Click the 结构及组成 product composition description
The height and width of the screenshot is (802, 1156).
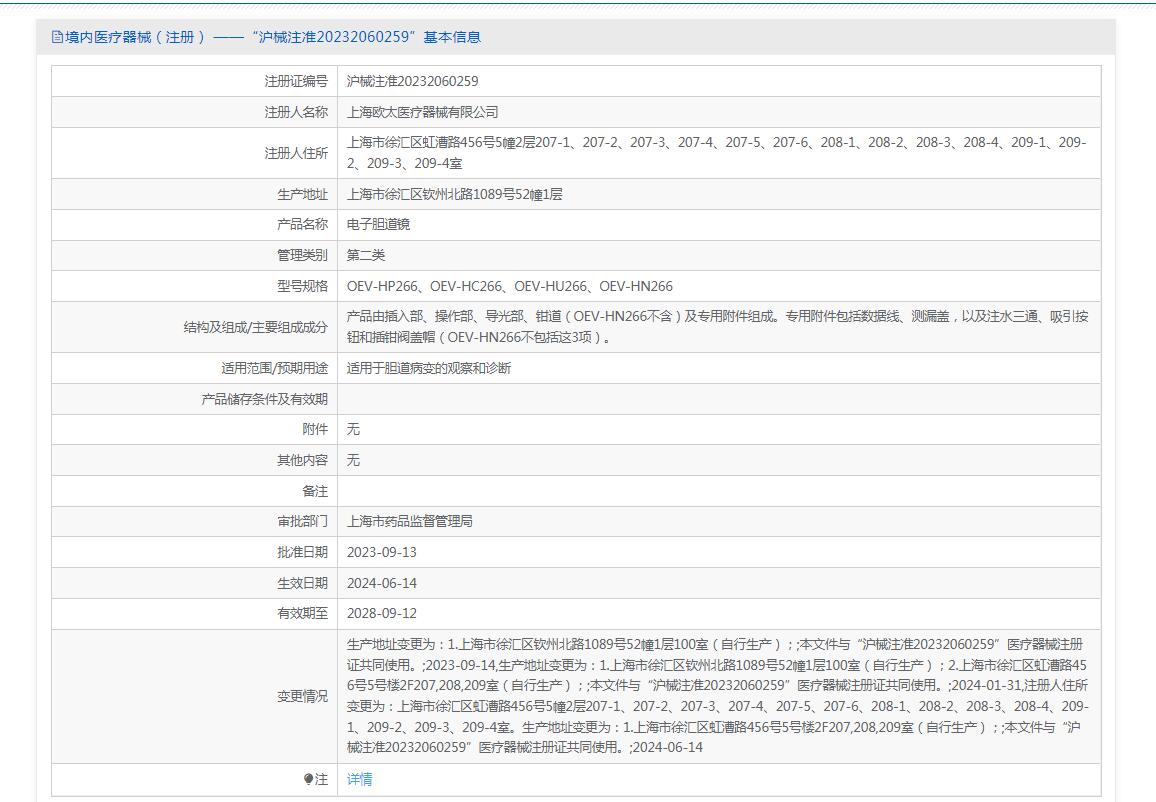coord(716,326)
